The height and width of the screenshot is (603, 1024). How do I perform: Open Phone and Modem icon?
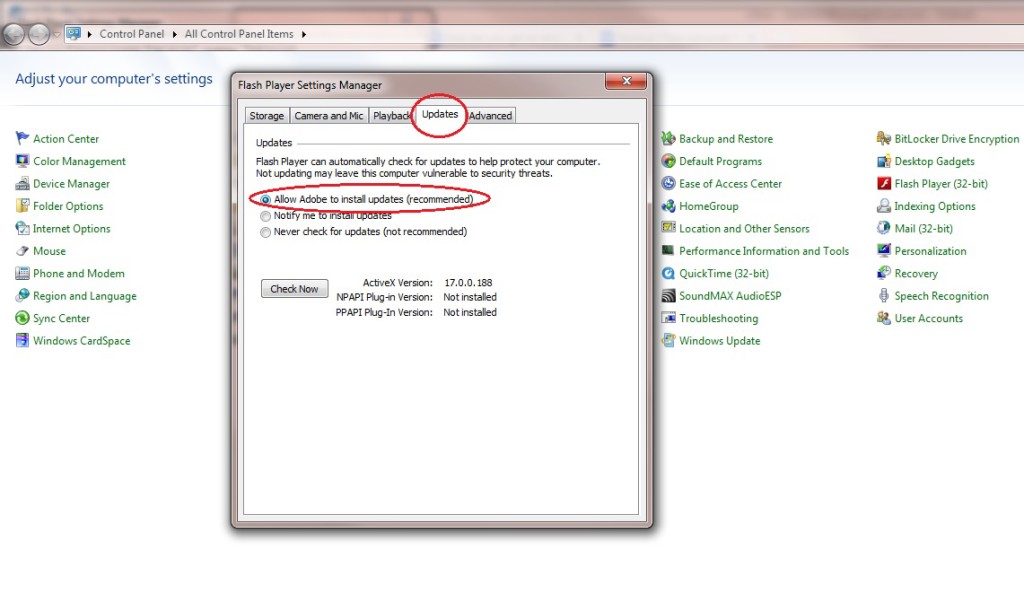click(22, 273)
